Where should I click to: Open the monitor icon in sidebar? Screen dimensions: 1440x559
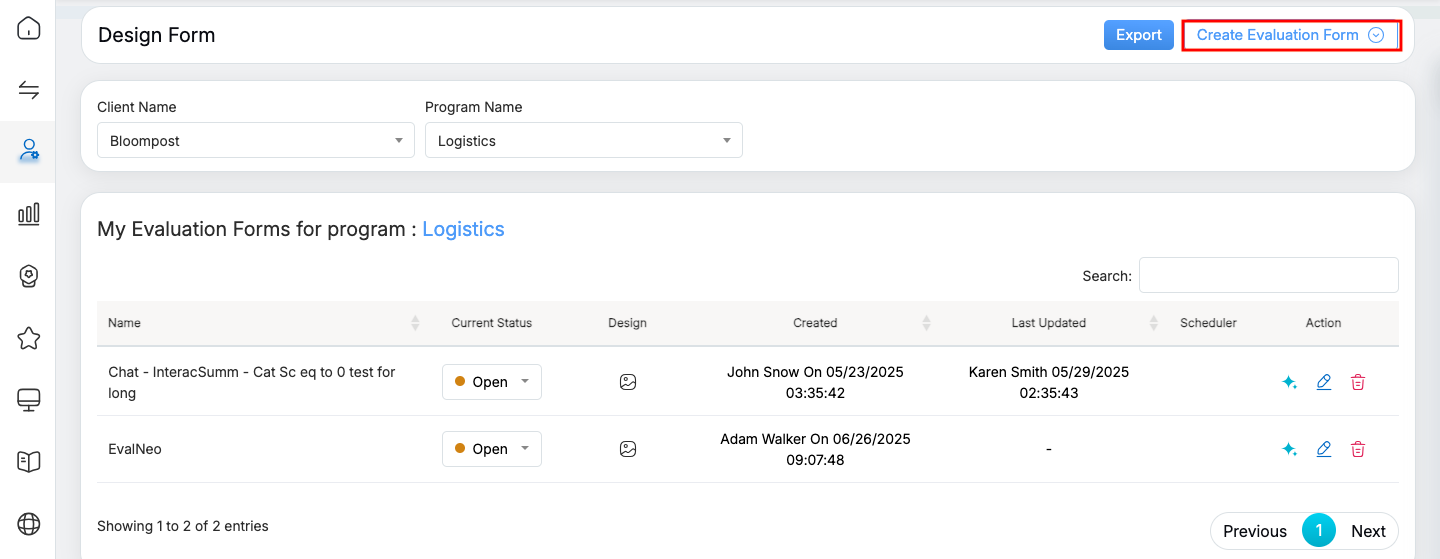(29, 400)
